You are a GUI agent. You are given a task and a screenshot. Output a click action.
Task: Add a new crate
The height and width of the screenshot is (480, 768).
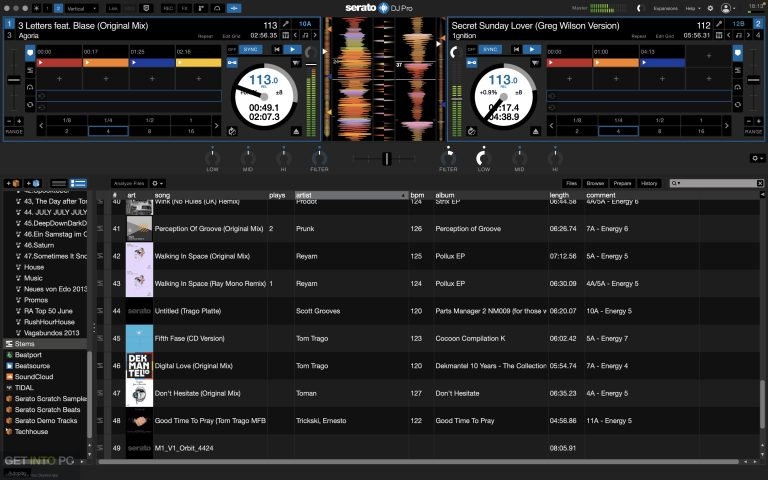[x=13, y=183]
